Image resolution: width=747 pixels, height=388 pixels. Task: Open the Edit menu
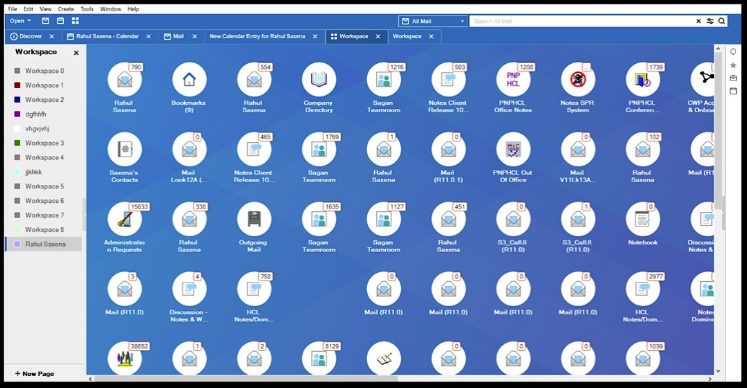29,9
